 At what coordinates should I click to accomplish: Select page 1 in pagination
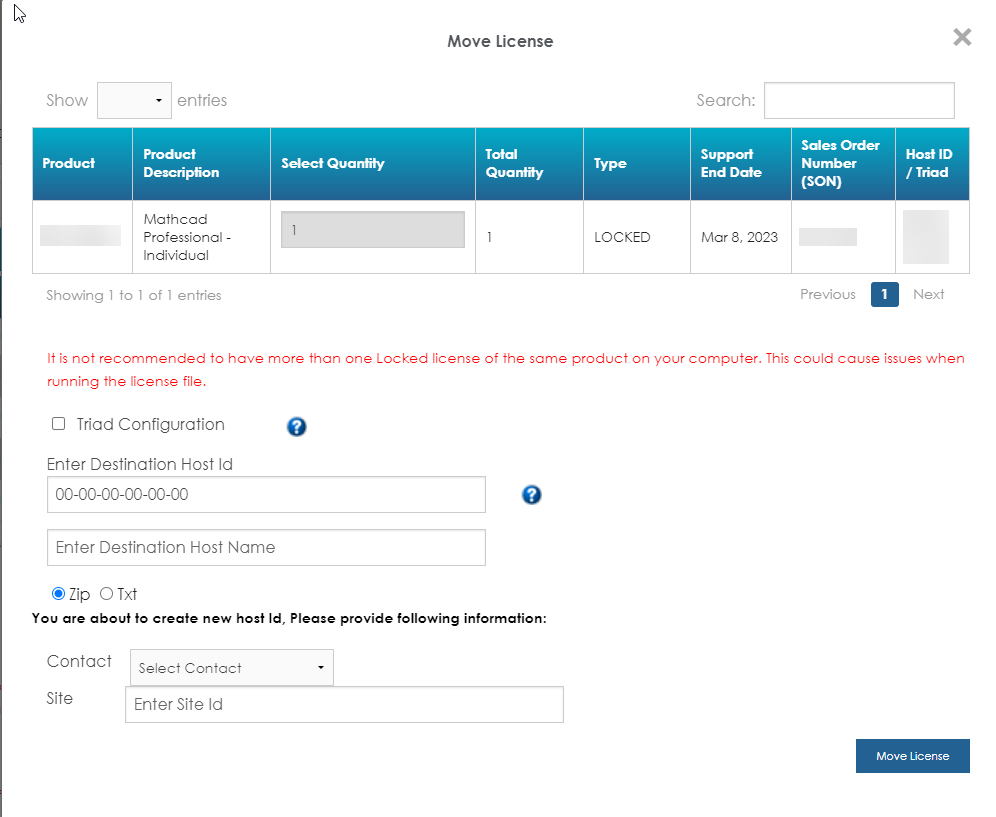coord(884,294)
